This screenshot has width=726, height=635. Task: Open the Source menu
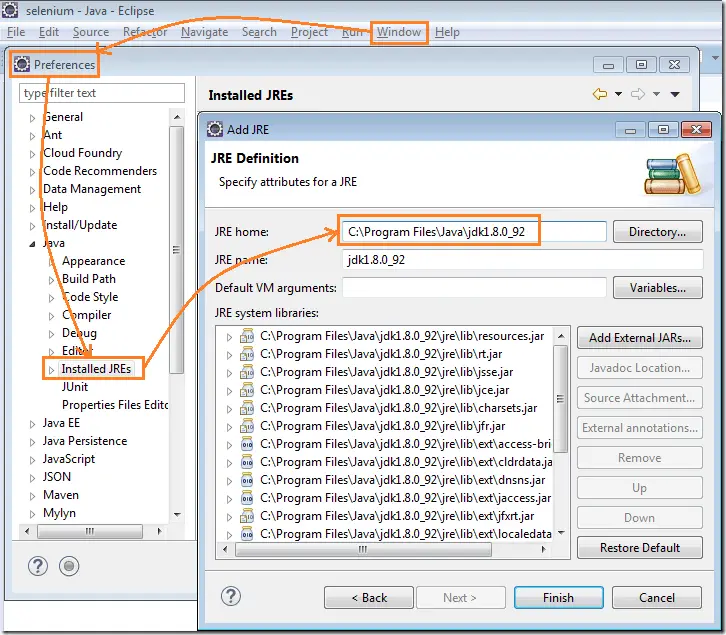click(x=91, y=32)
